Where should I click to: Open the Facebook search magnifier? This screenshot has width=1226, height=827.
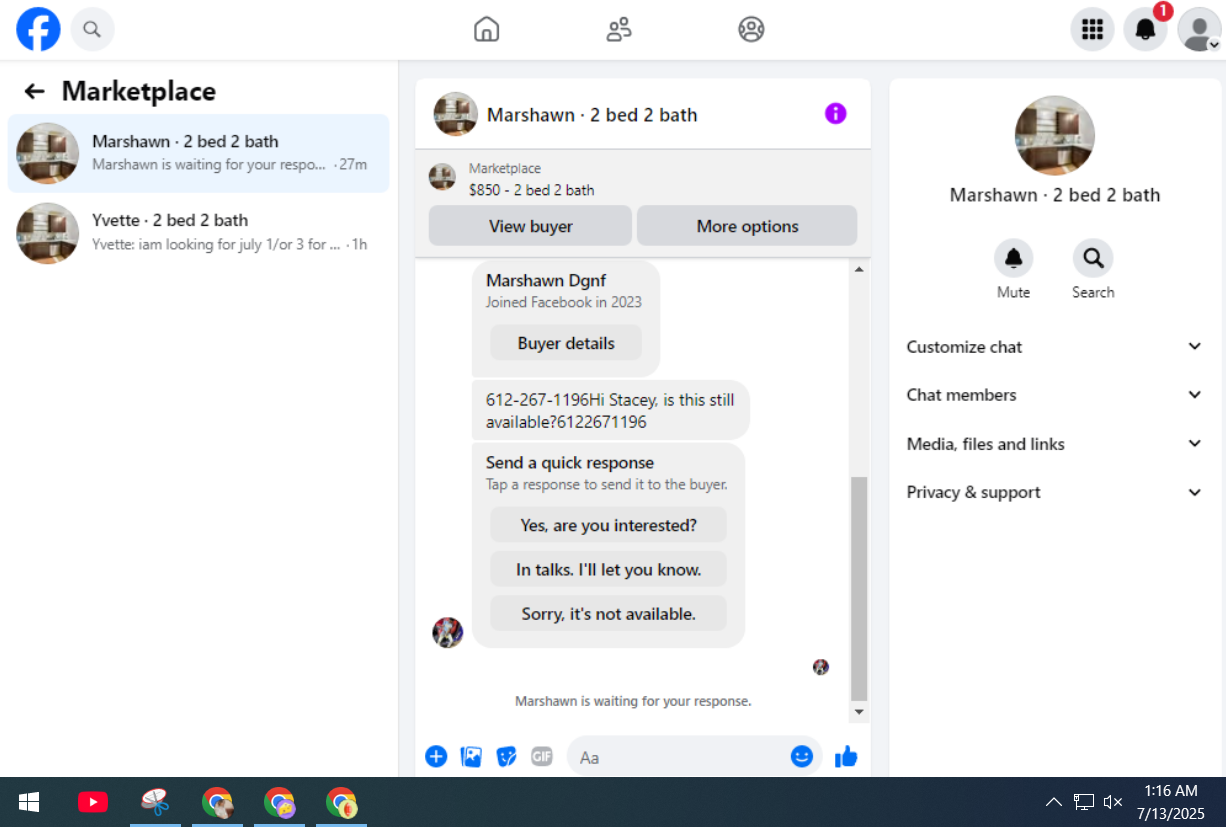[x=92, y=29]
